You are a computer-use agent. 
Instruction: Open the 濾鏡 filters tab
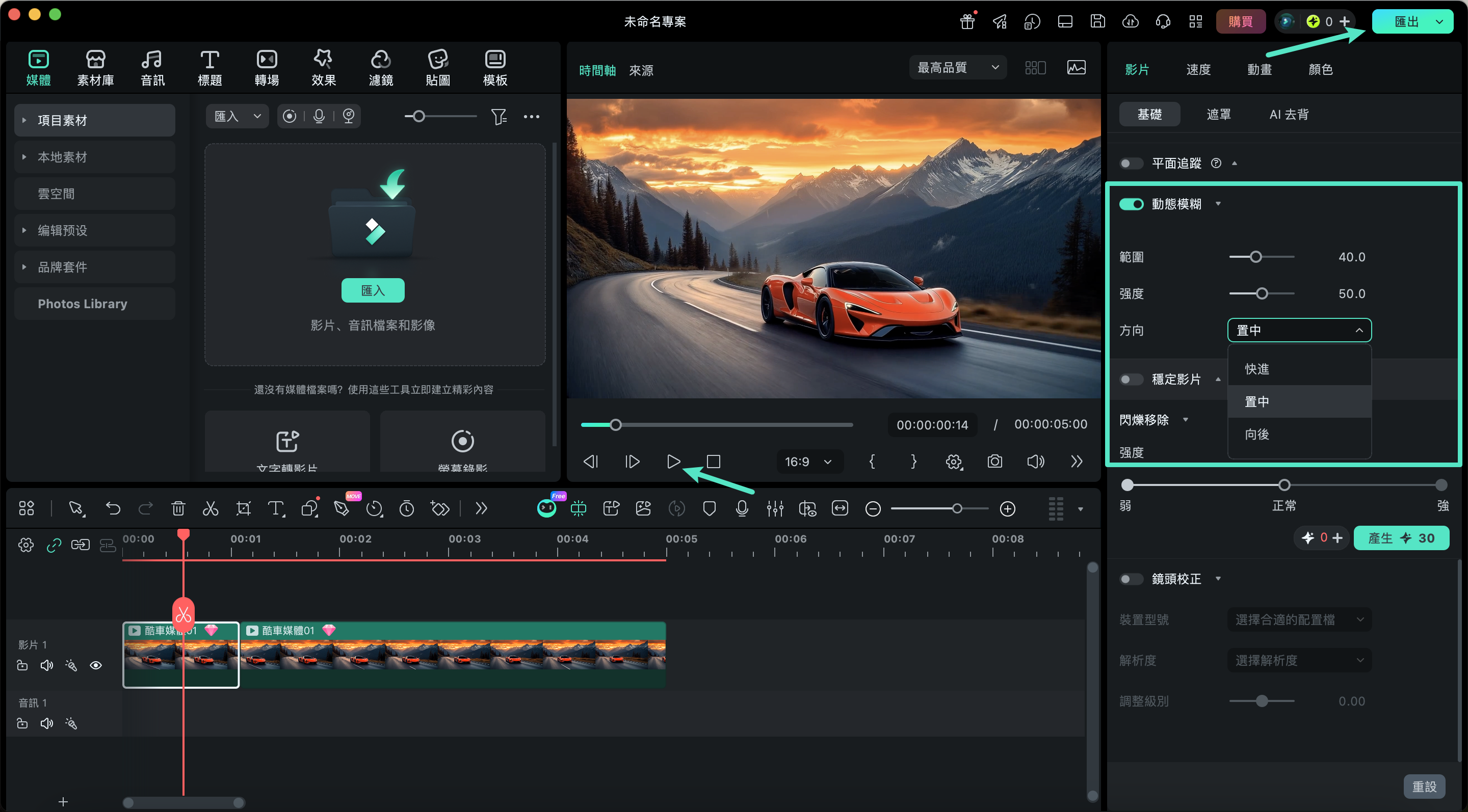click(x=381, y=68)
